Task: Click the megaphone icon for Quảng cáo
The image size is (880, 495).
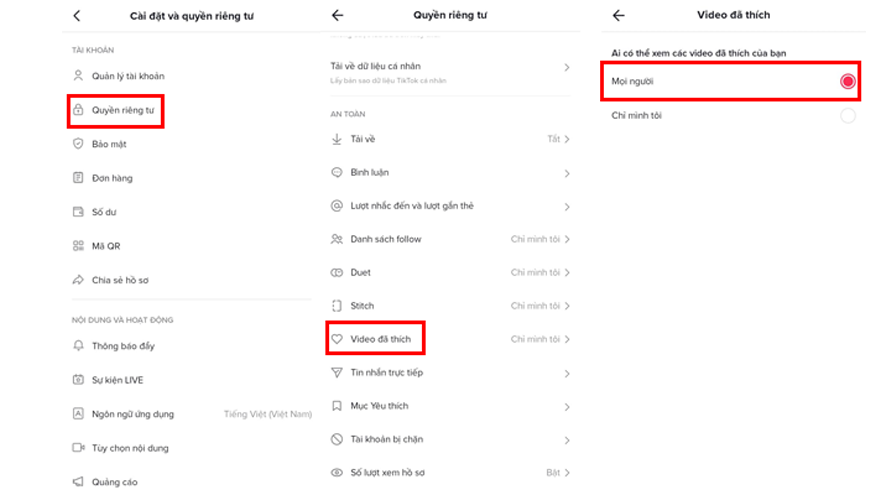Action: pos(78,482)
